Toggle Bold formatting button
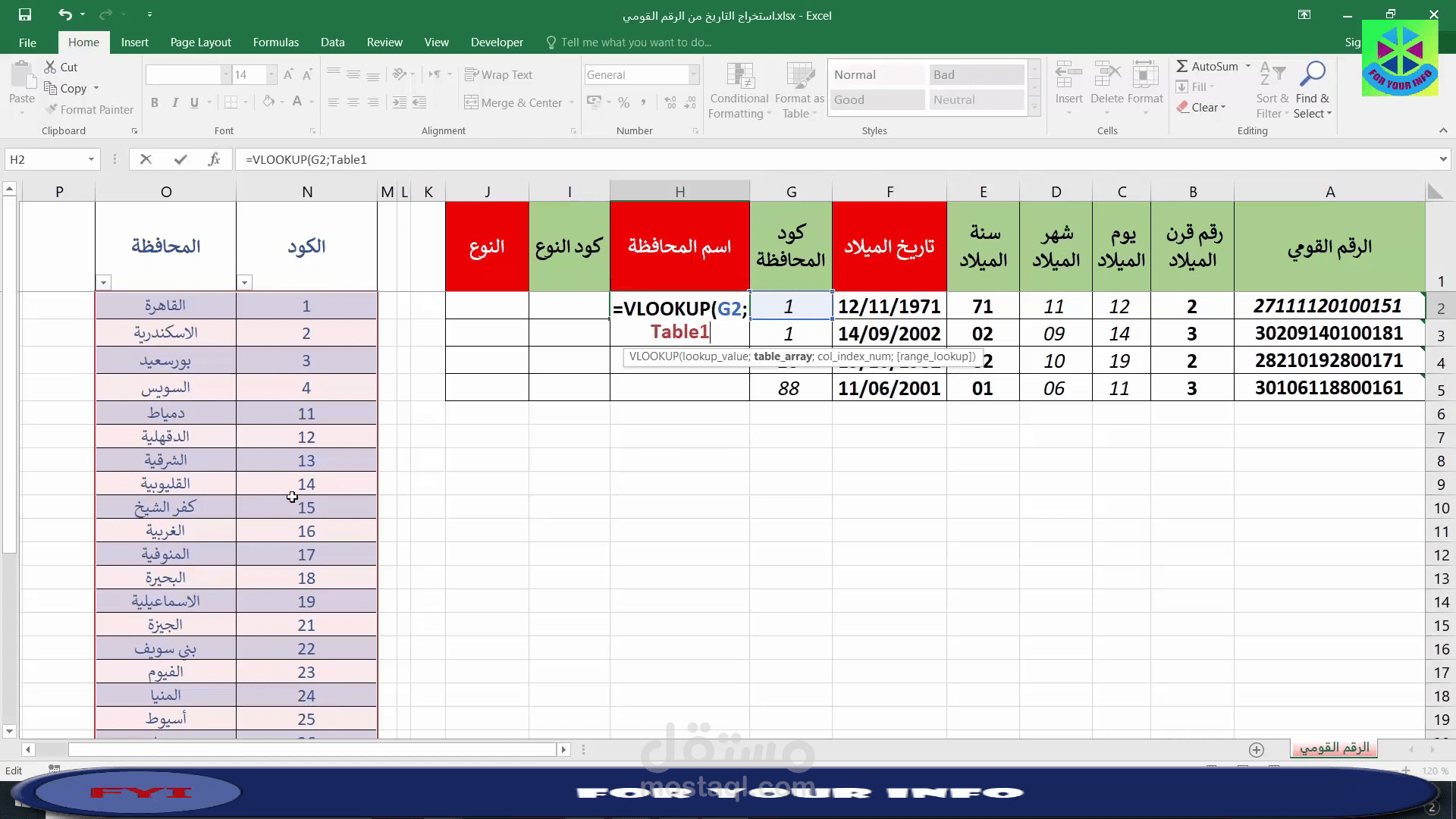The image size is (1456, 819). (155, 102)
